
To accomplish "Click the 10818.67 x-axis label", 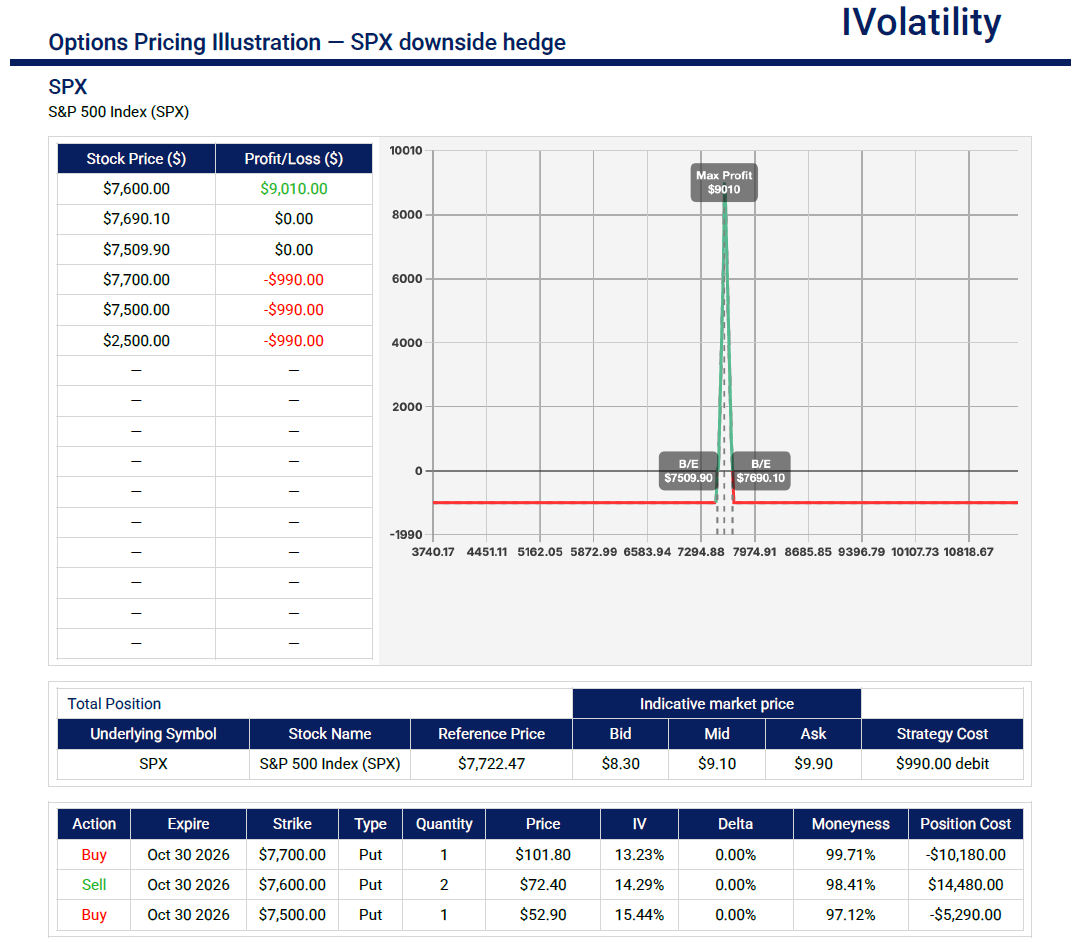I will pos(968,552).
